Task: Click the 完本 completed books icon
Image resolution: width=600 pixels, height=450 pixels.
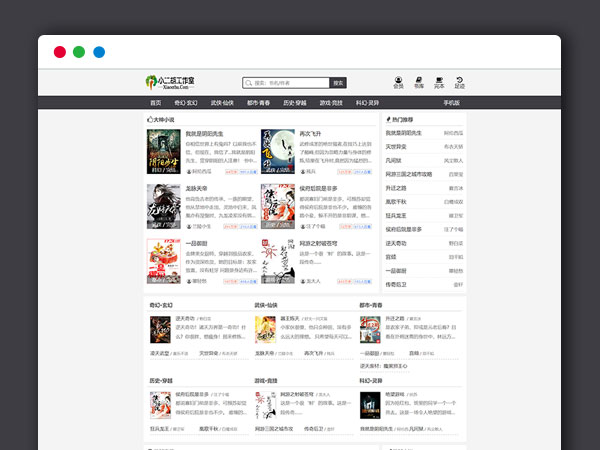Action: 439,81
